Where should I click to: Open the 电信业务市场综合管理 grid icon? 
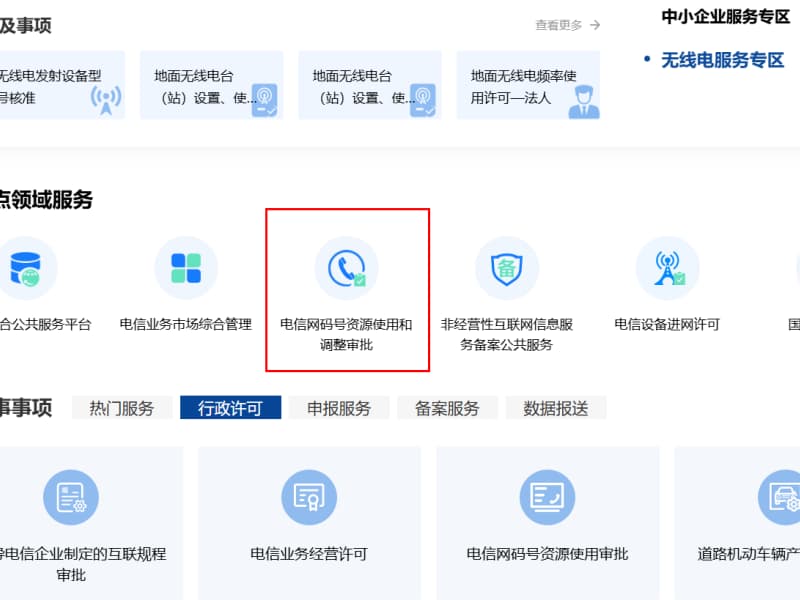click(186, 268)
